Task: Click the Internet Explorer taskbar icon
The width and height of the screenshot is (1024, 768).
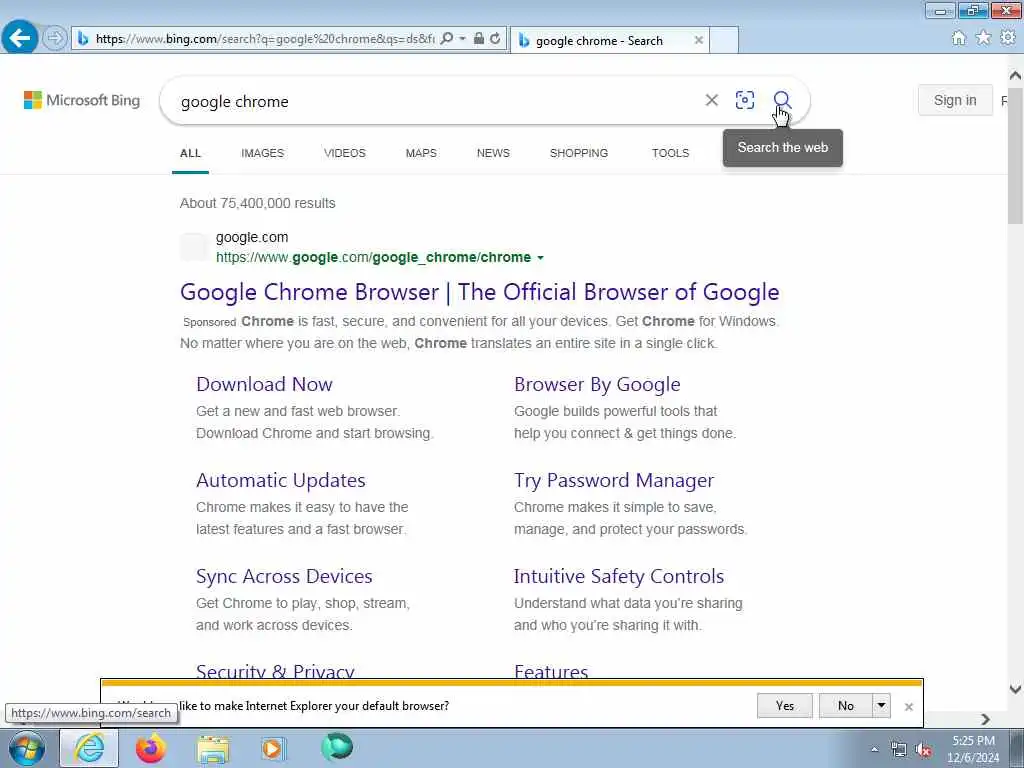Action: click(x=89, y=748)
